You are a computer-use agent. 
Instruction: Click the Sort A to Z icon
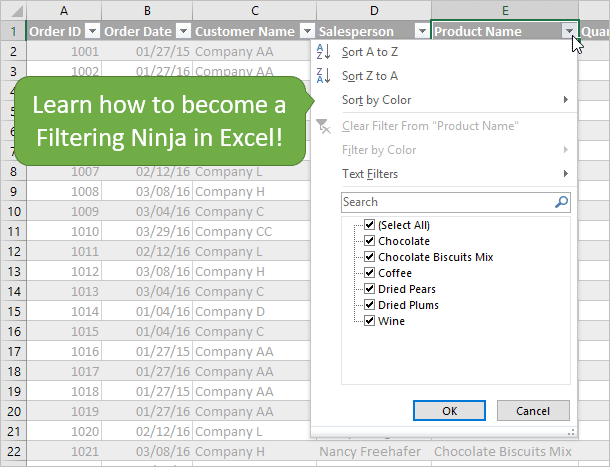pos(322,52)
